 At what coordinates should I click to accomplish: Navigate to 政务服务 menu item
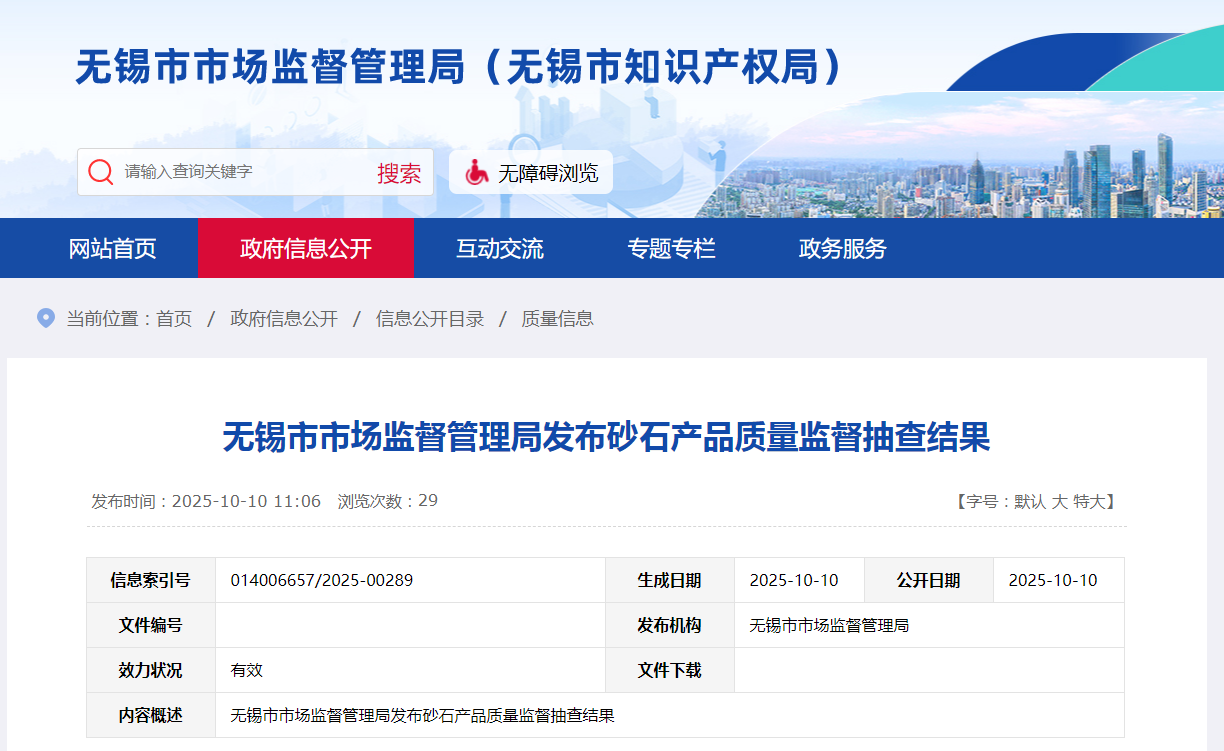[x=842, y=248]
